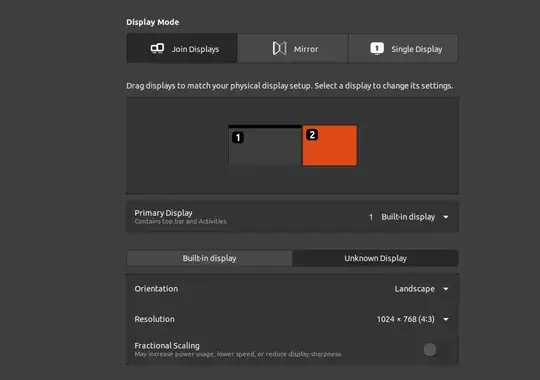Click the Resolution dropdown arrow
This screenshot has height=380, width=540.
pos(446,319)
